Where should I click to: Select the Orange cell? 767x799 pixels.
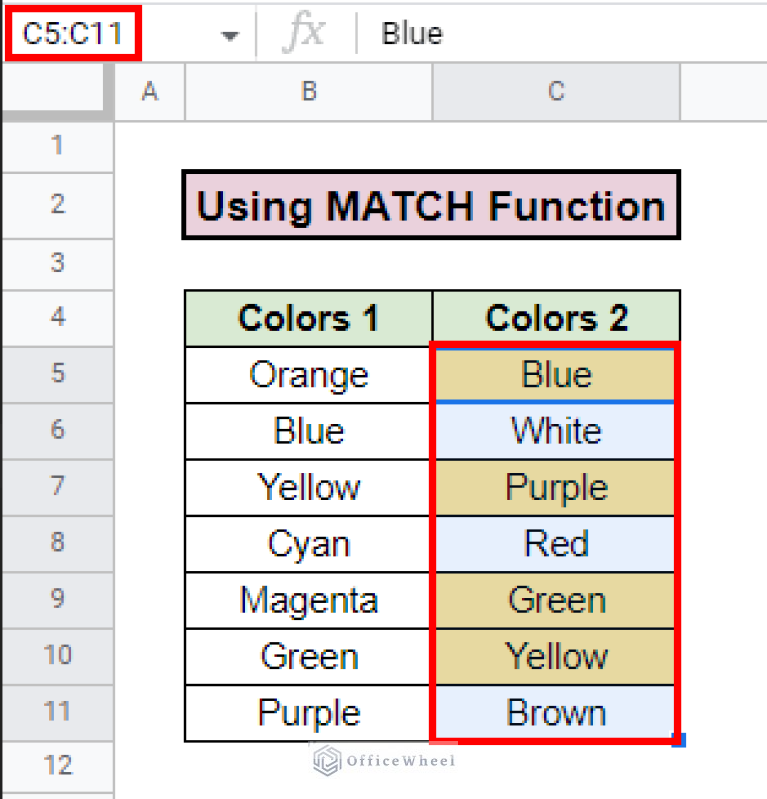point(308,375)
